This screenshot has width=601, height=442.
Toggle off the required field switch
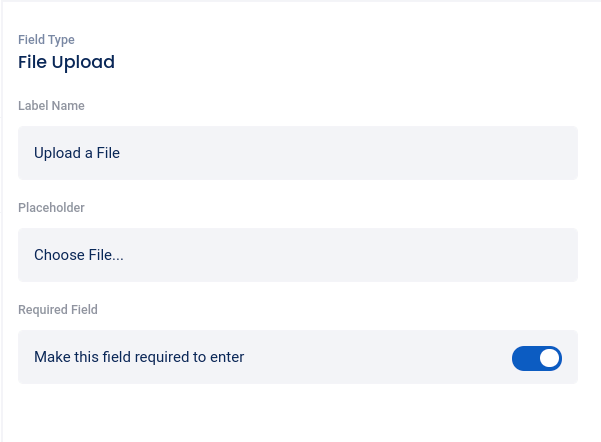point(537,358)
